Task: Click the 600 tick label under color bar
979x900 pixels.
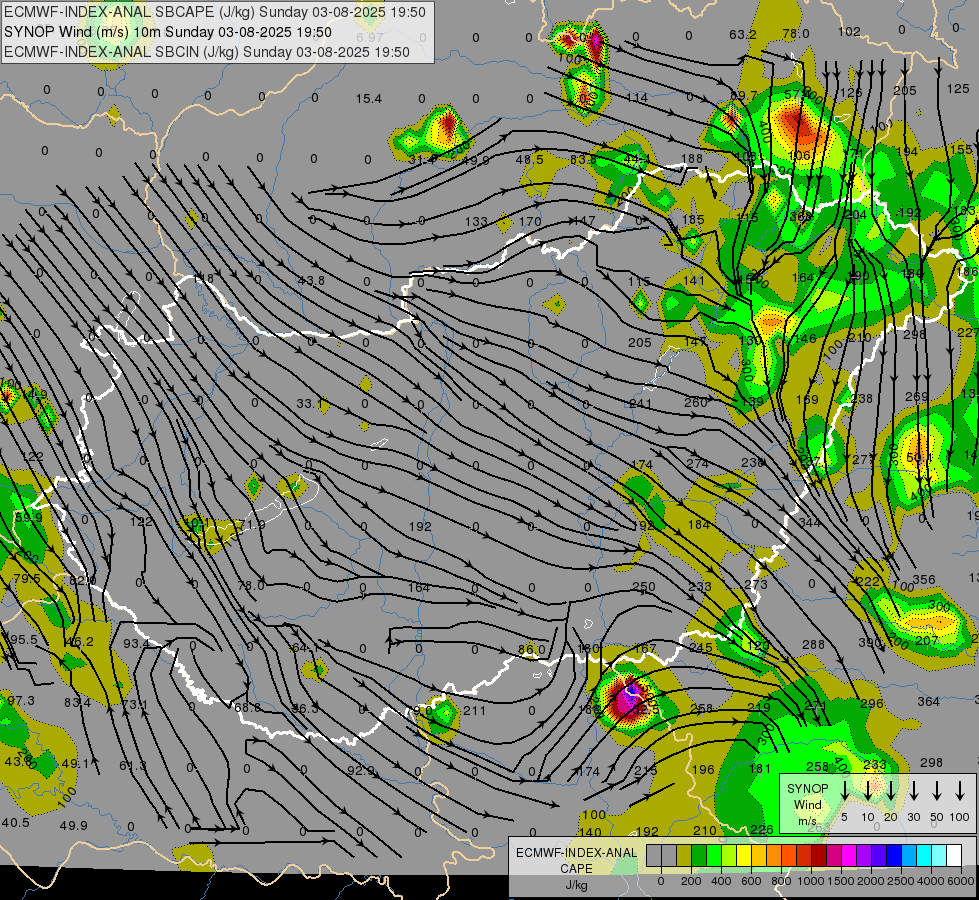Action: pos(751,881)
